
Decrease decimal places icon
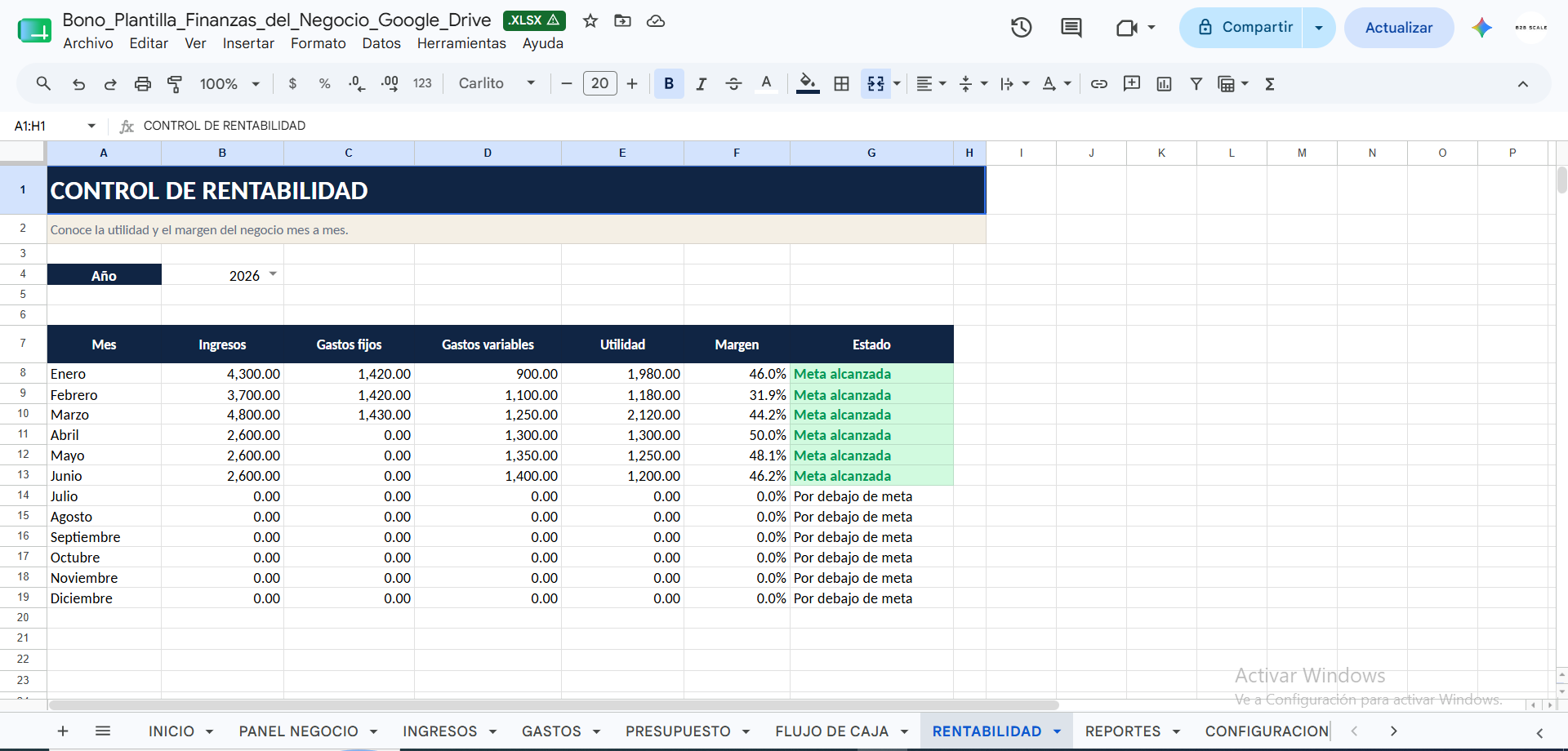357,83
